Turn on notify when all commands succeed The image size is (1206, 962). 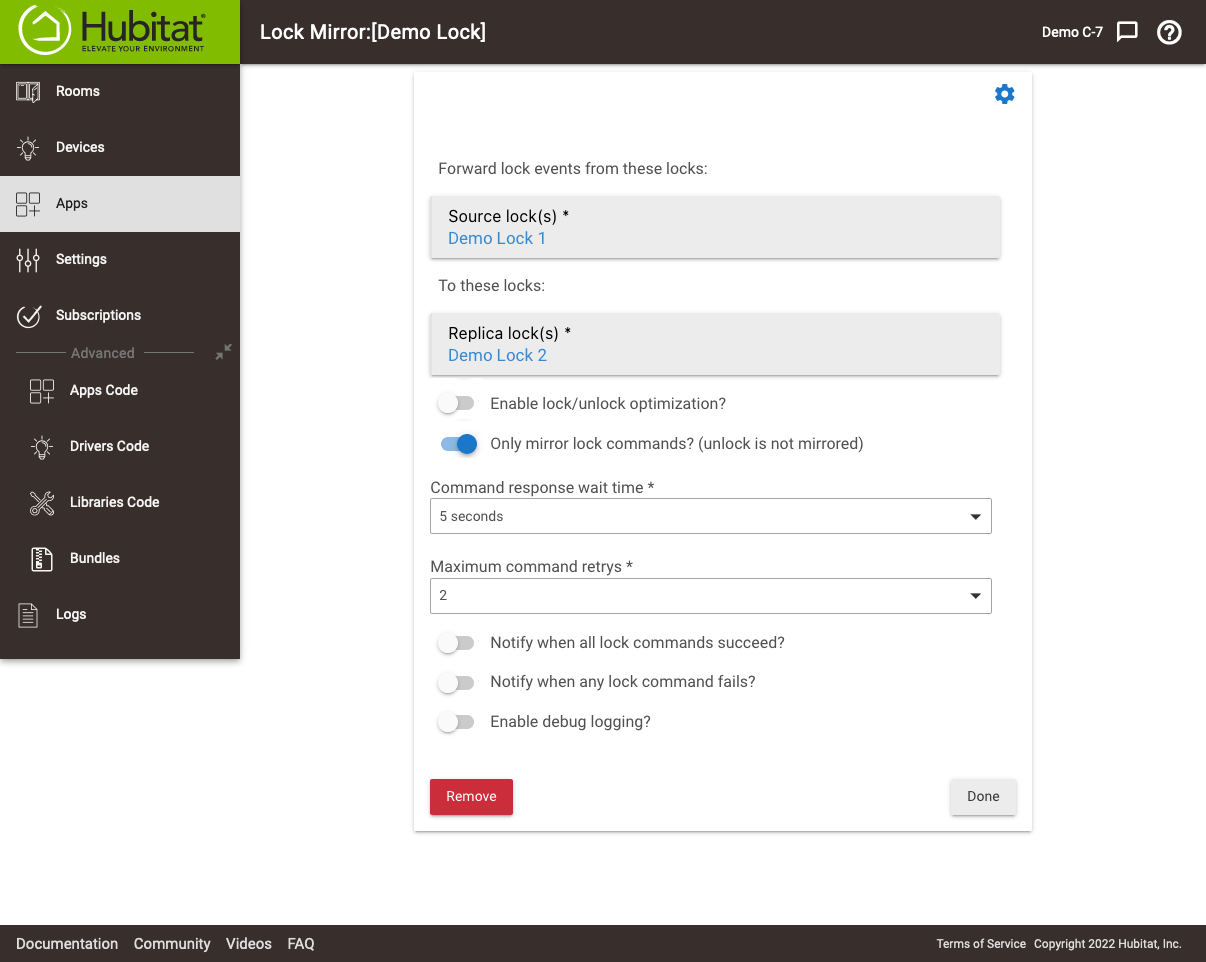point(457,643)
